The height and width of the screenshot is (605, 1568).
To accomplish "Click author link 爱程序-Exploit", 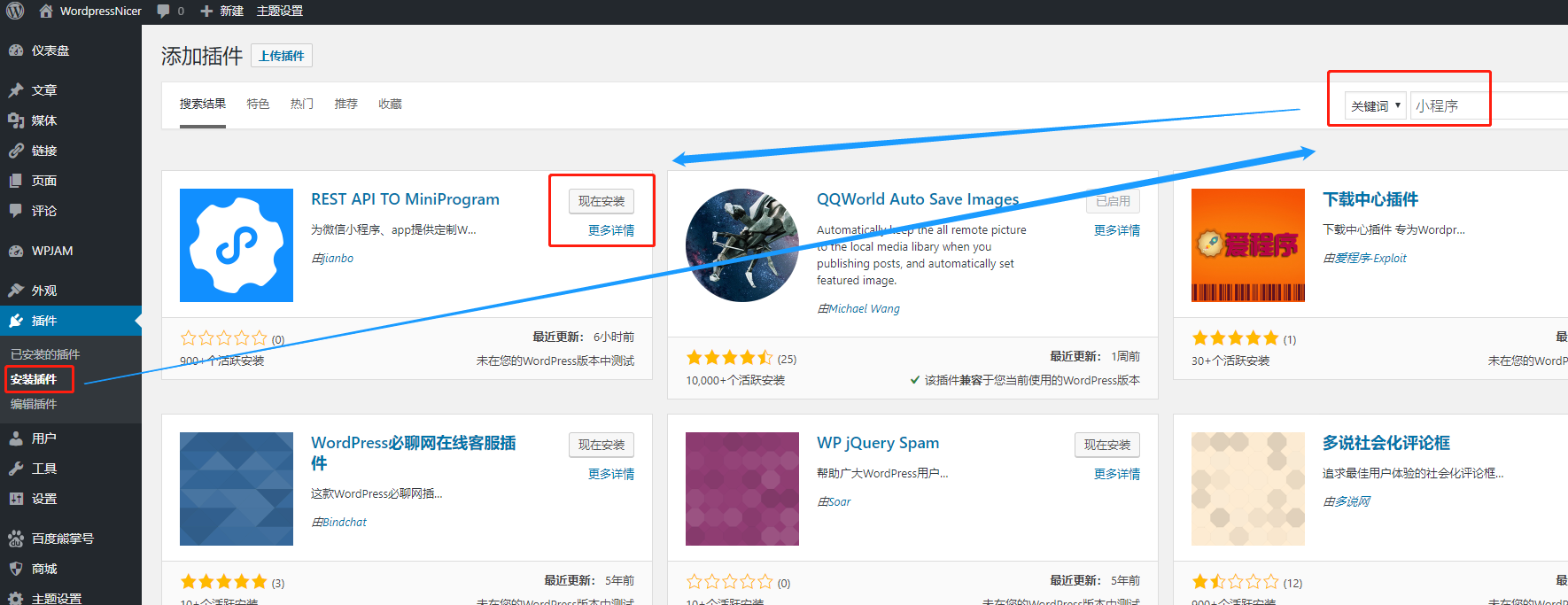I will click(1370, 259).
